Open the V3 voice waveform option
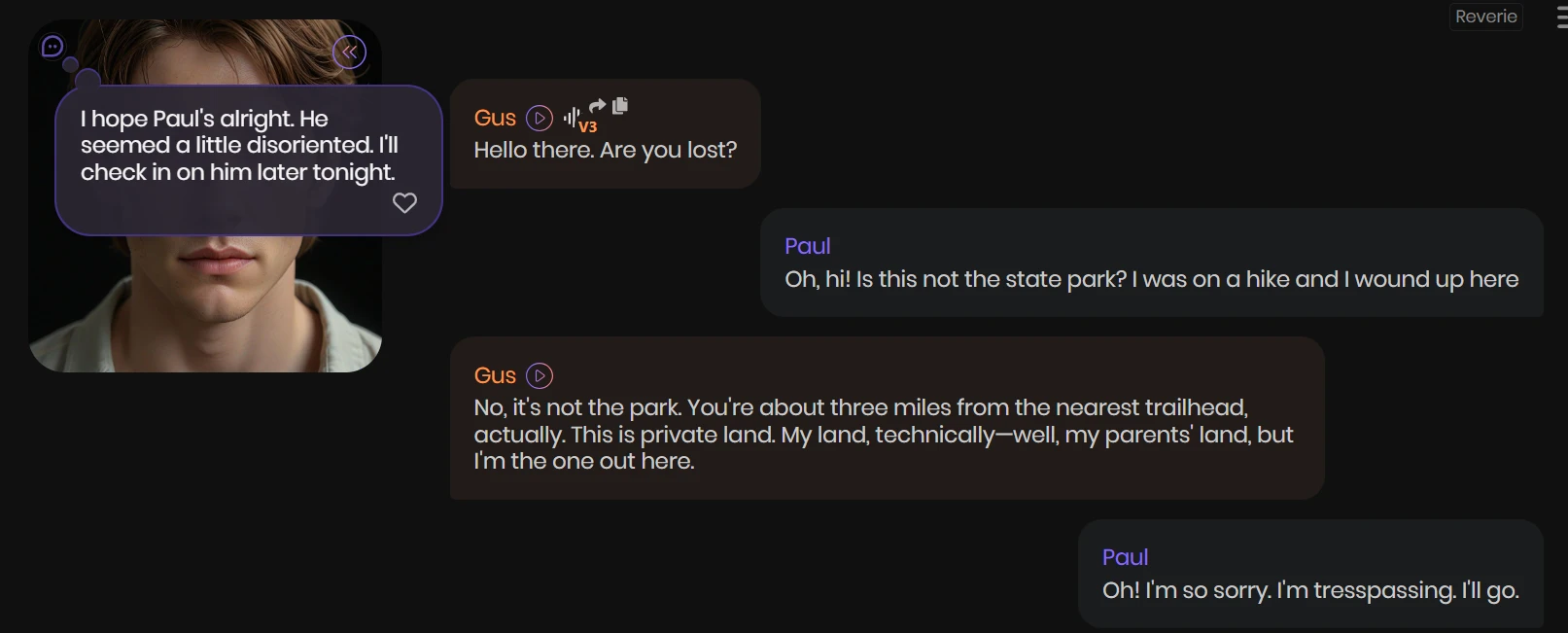 pyautogui.click(x=575, y=120)
